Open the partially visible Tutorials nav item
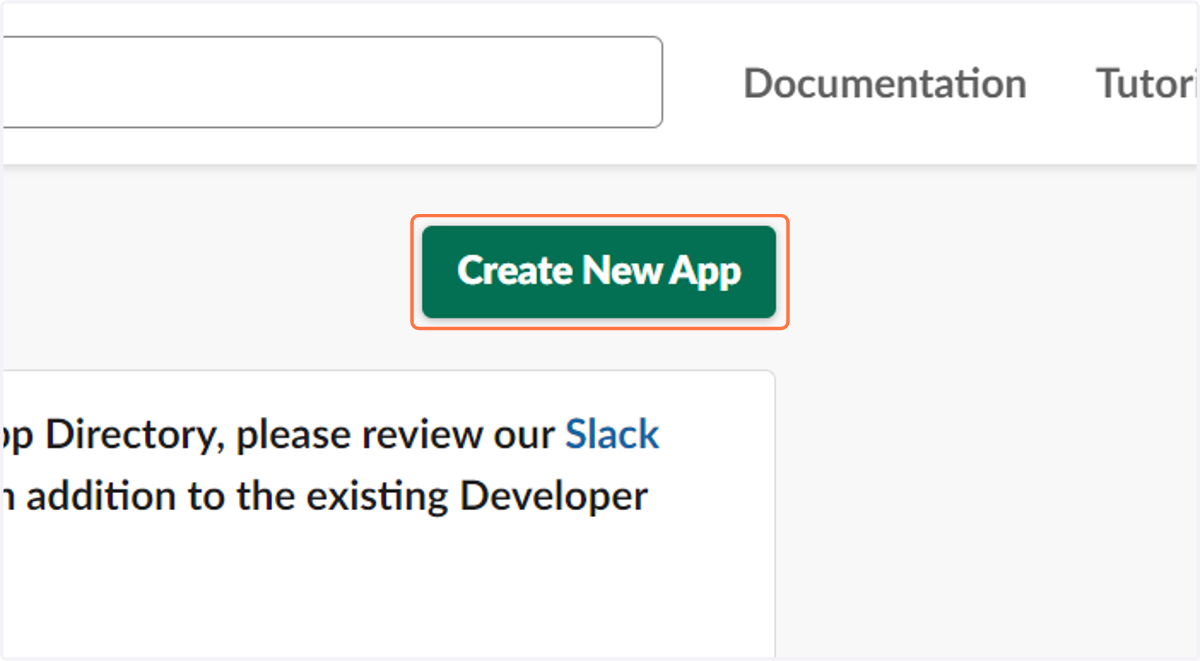The width and height of the screenshot is (1200, 661). [1147, 83]
